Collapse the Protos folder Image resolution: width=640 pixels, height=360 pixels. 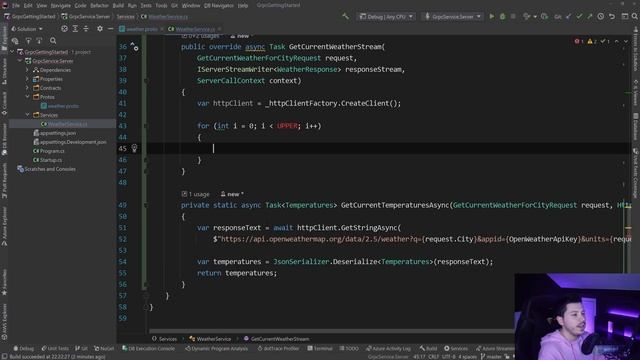27,97
